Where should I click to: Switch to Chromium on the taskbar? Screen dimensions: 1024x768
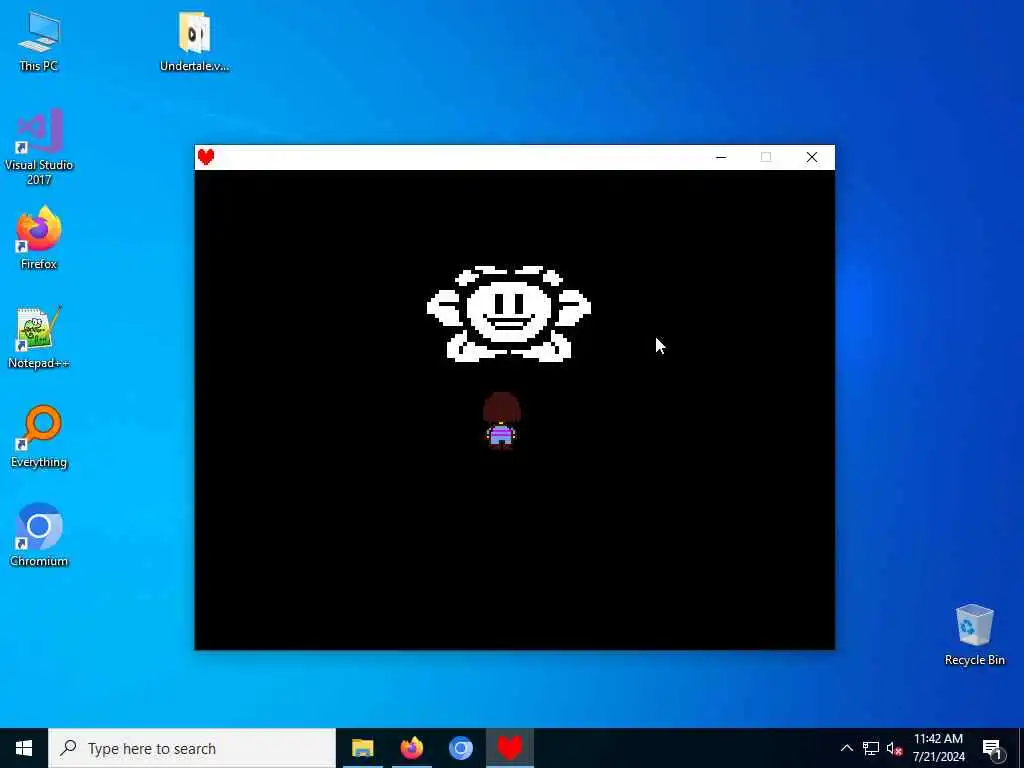460,748
